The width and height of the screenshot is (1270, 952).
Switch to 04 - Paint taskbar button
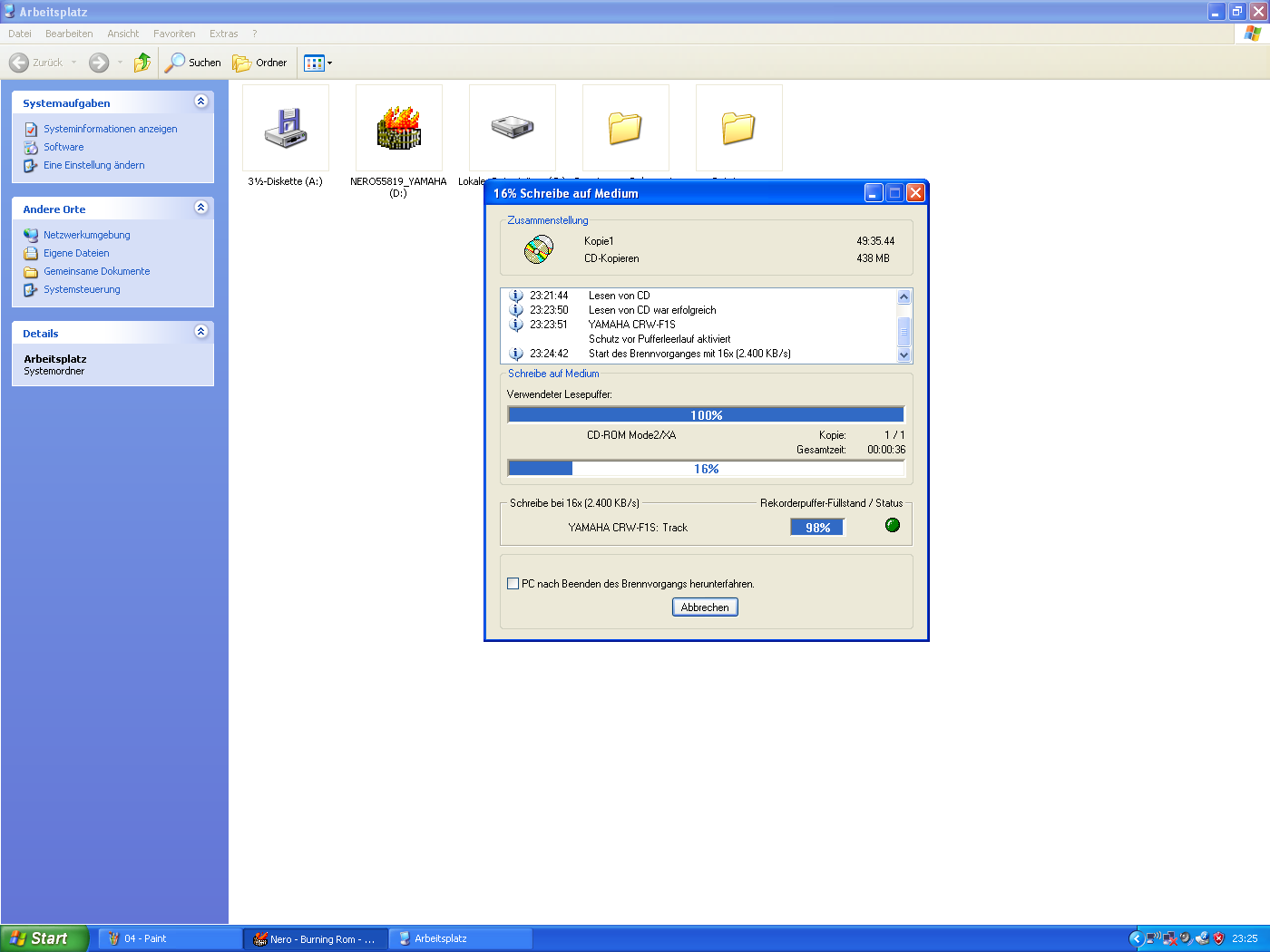[x=170, y=938]
